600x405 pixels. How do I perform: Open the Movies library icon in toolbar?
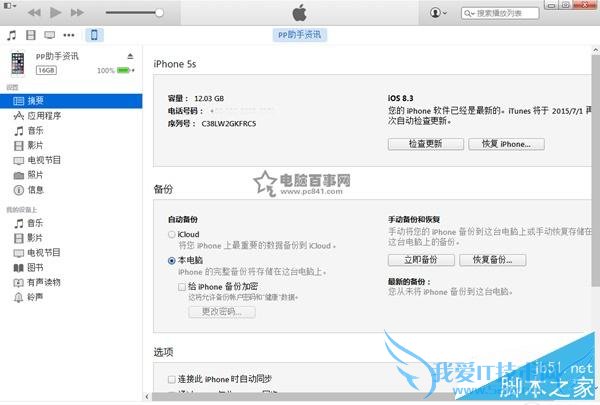click(31, 35)
